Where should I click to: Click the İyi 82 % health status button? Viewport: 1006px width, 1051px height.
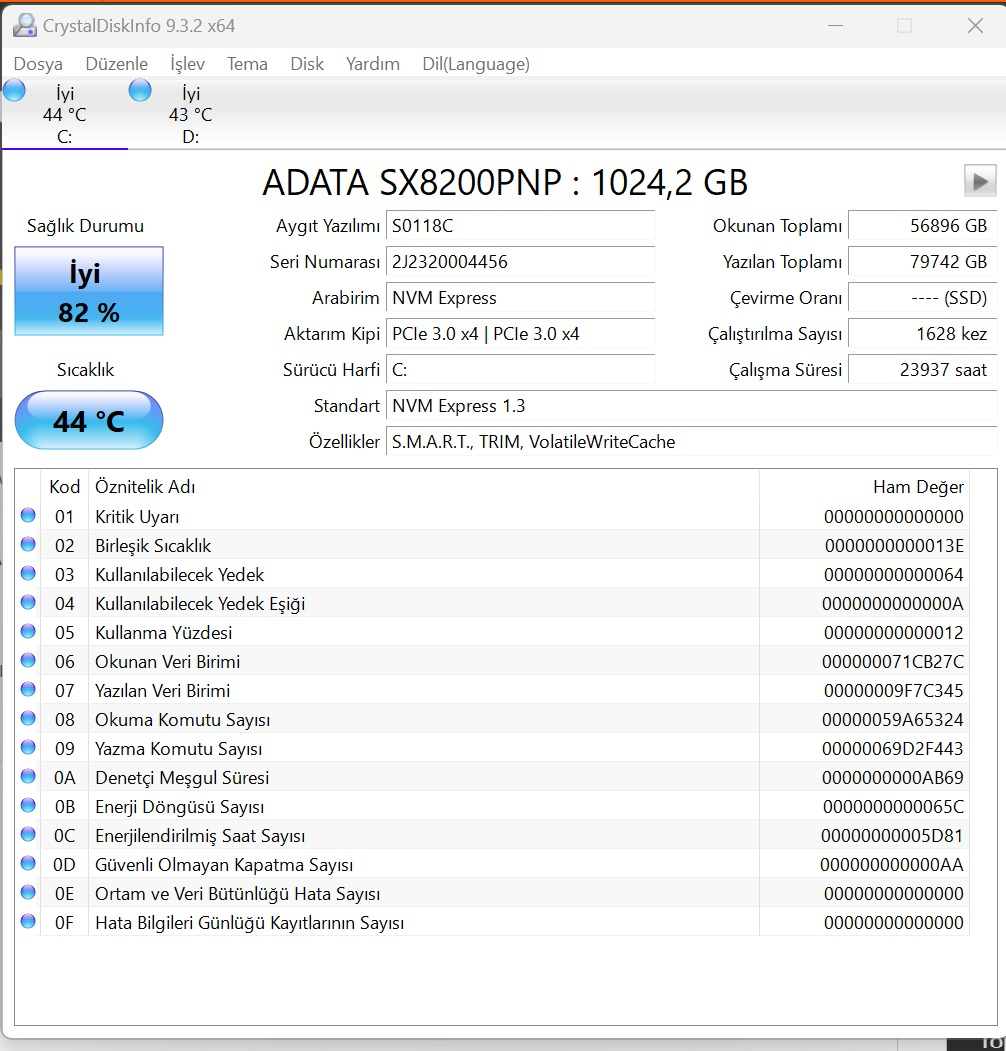(89, 291)
